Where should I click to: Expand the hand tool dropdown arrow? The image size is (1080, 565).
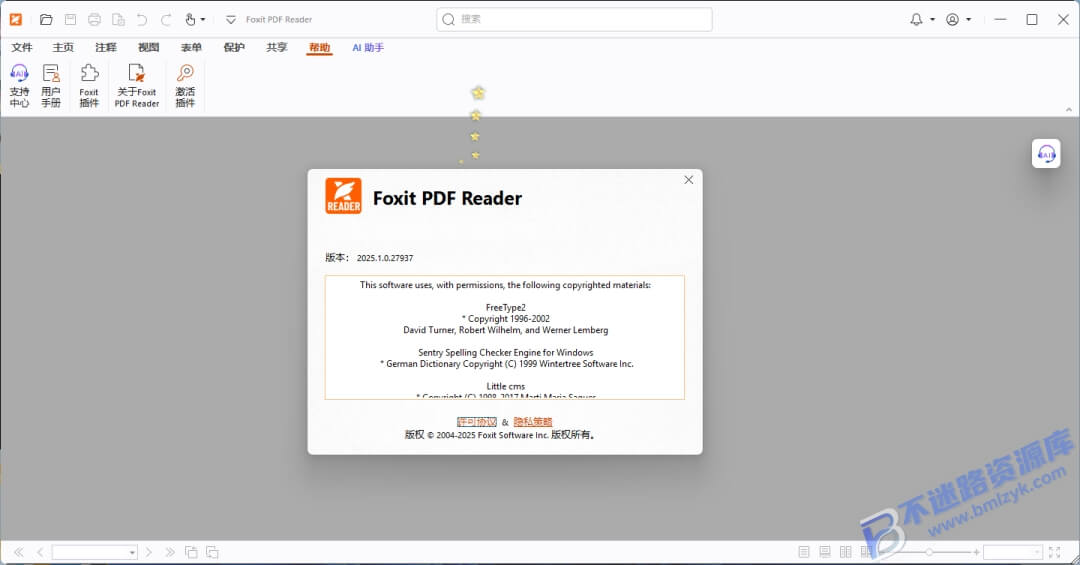click(x=202, y=19)
